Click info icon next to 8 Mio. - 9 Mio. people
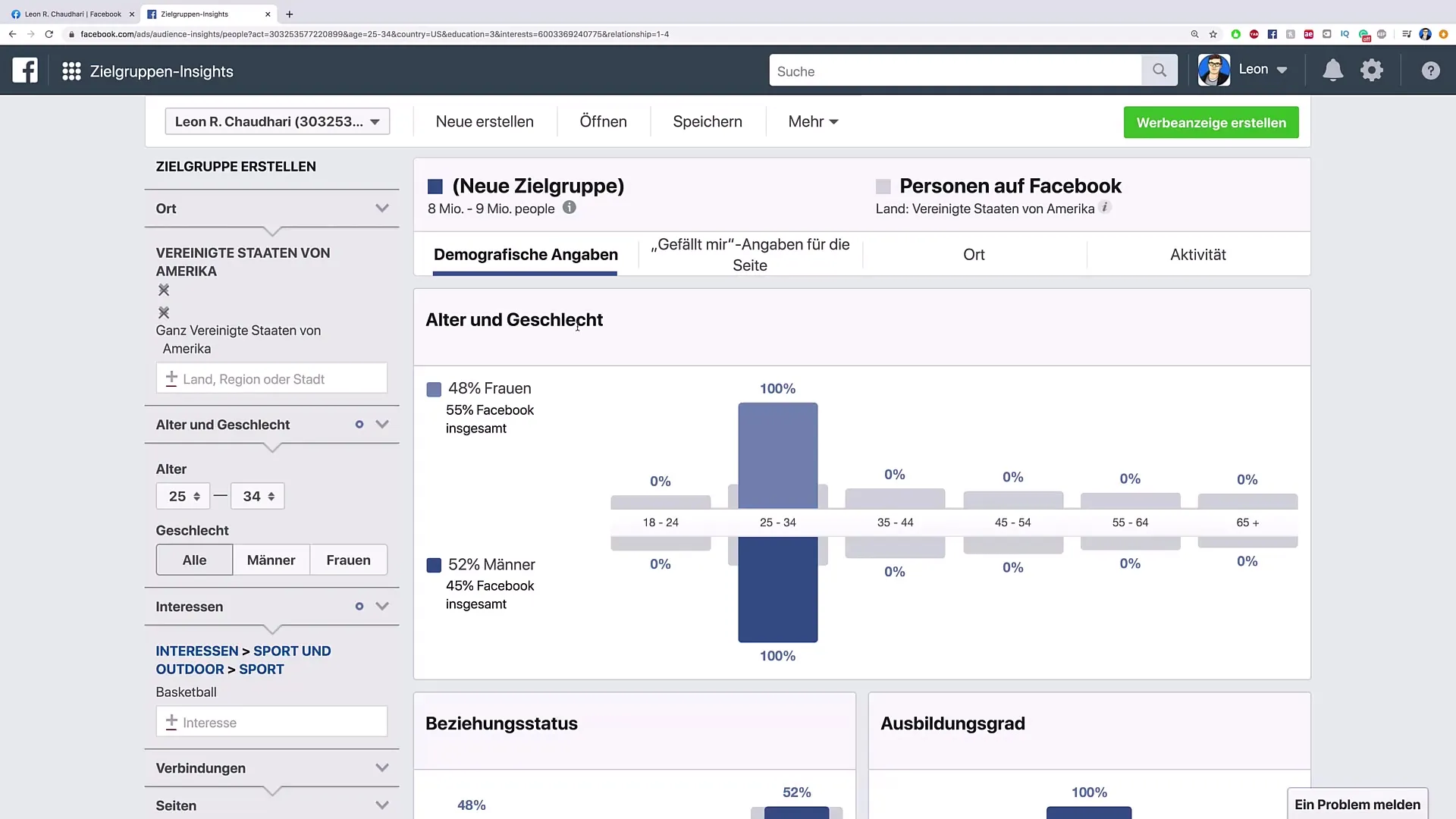 pyautogui.click(x=570, y=208)
